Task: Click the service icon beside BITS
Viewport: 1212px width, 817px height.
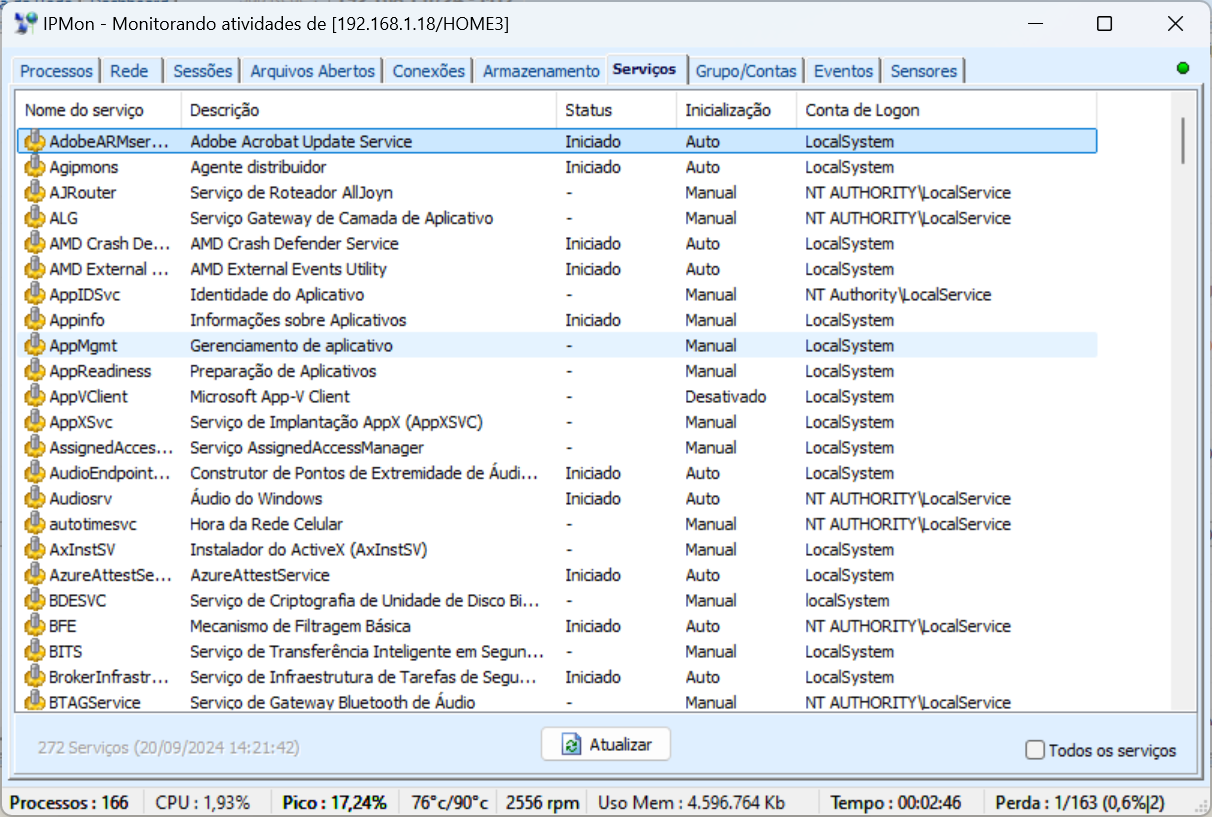Action: (x=34, y=651)
